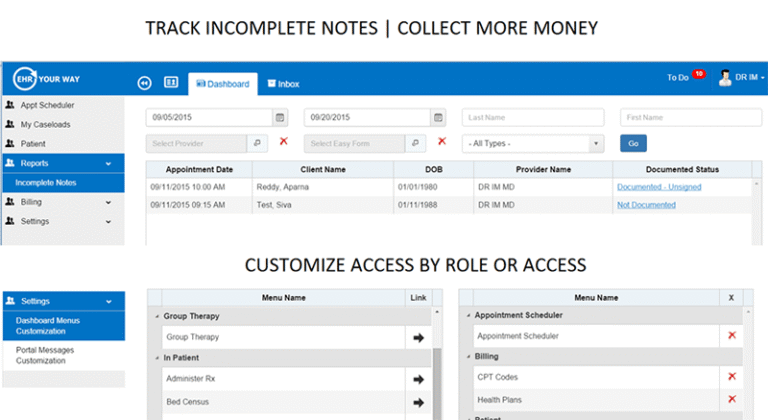The height and width of the screenshot is (420, 768).
Task: Clear the selected provider with red X
Action: coord(284,141)
